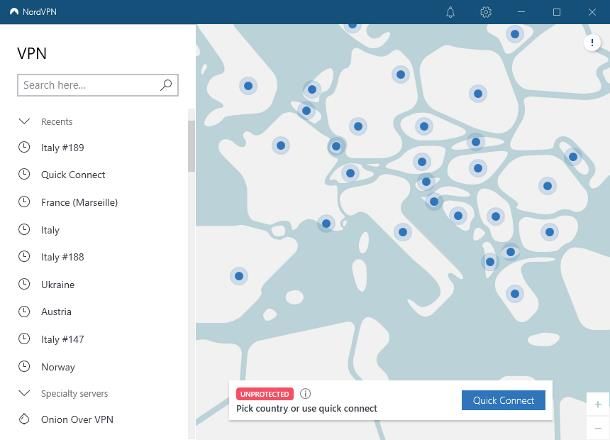
Task: Select the Greece server pin on map
Action: click(515, 294)
